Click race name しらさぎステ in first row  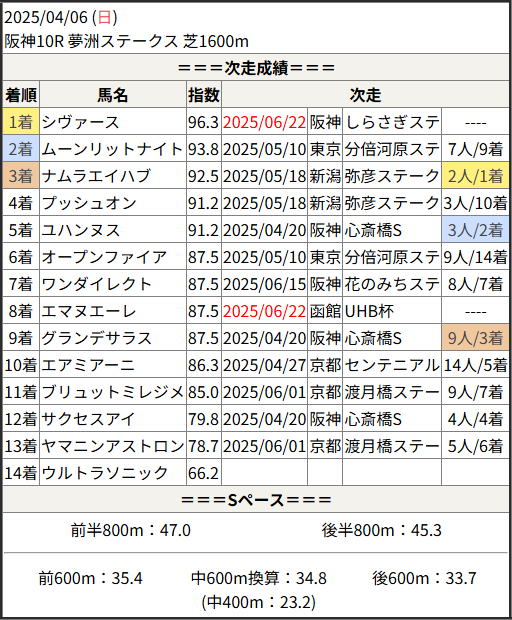click(392, 122)
